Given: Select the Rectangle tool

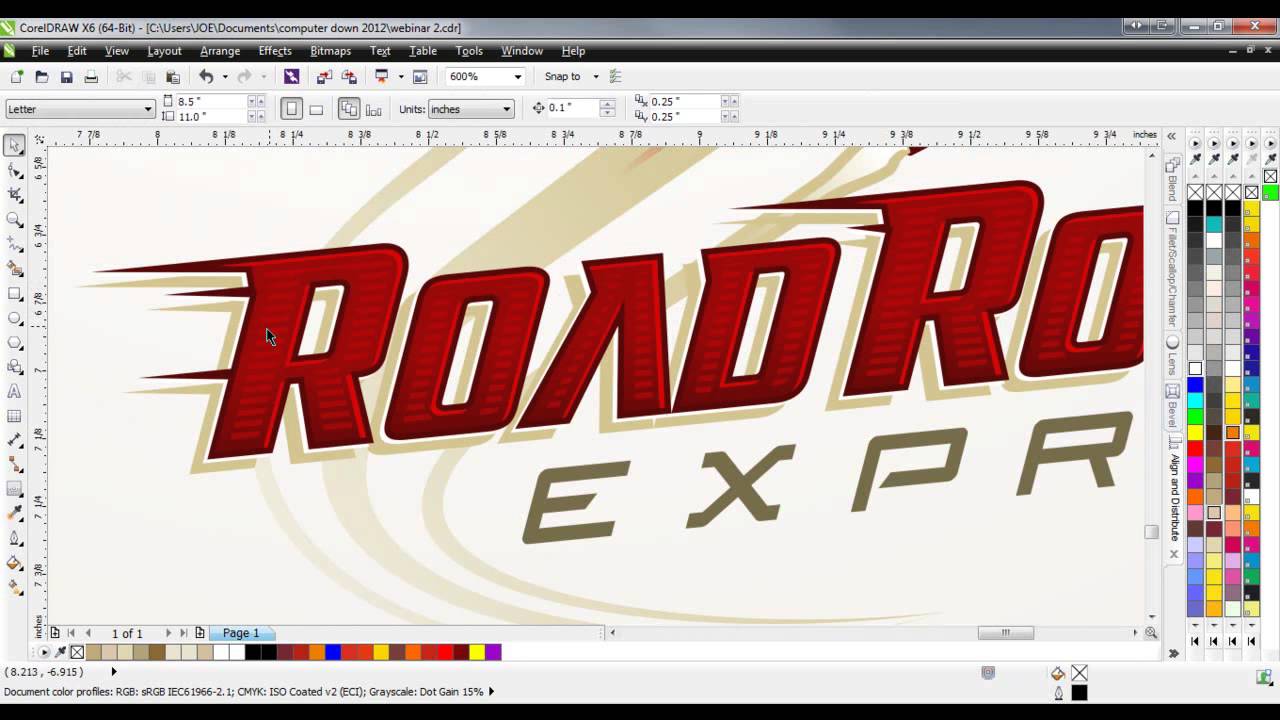Looking at the screenshot, I should click(14, 293).
